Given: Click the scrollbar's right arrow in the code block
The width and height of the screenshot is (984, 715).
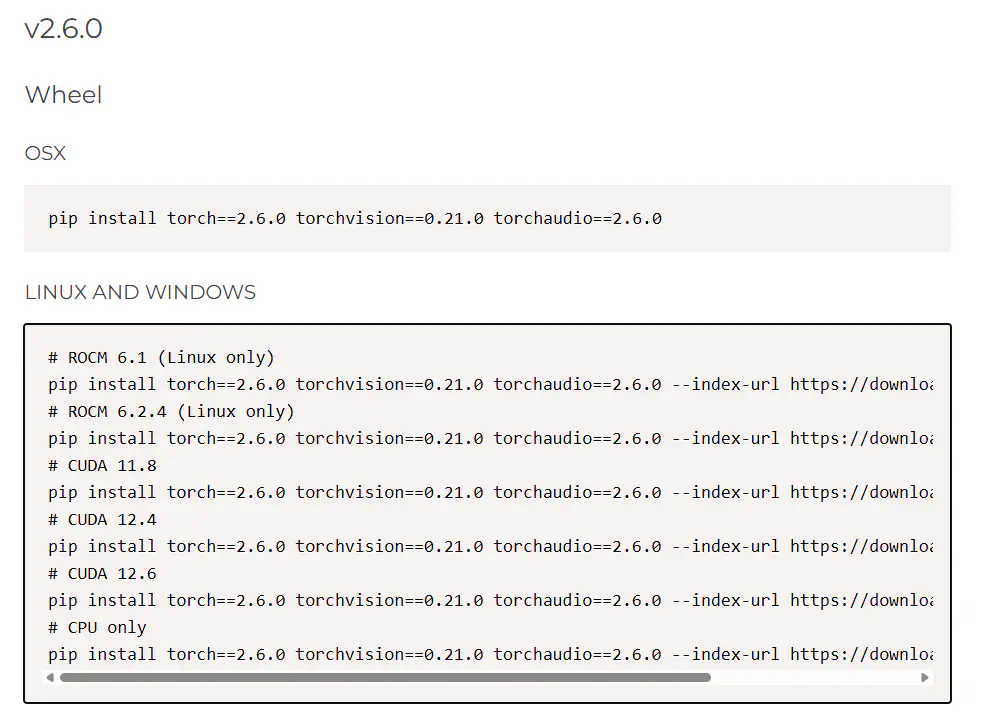Looking at the screenshot, I should point(925,677).
